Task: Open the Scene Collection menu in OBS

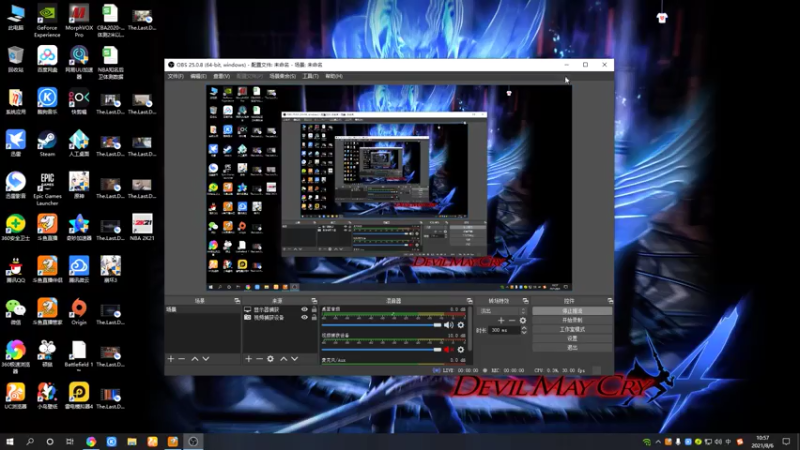Action: [x=283, y=76]
